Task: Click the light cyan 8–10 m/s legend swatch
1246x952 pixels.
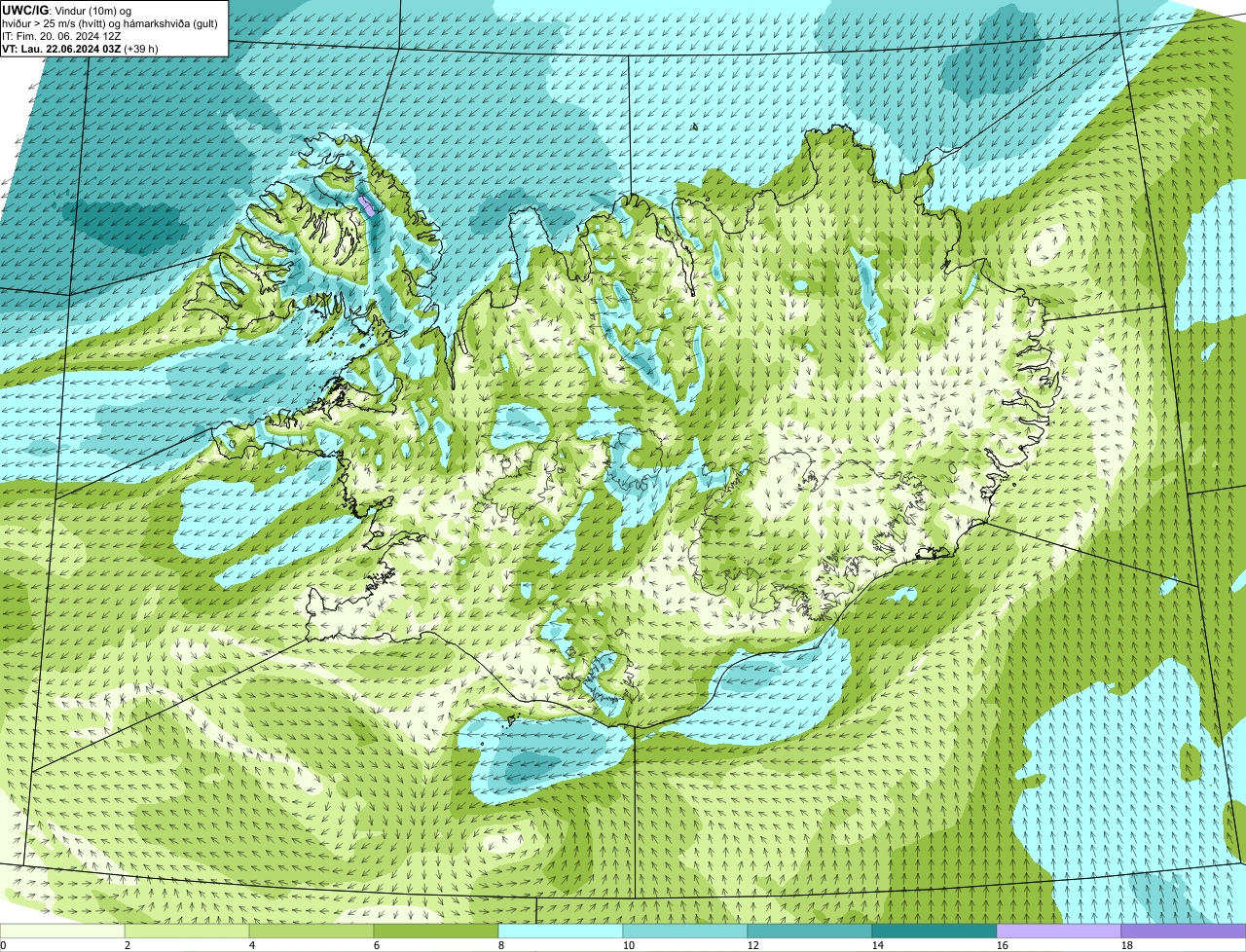Action: click(x=561, y=932)
